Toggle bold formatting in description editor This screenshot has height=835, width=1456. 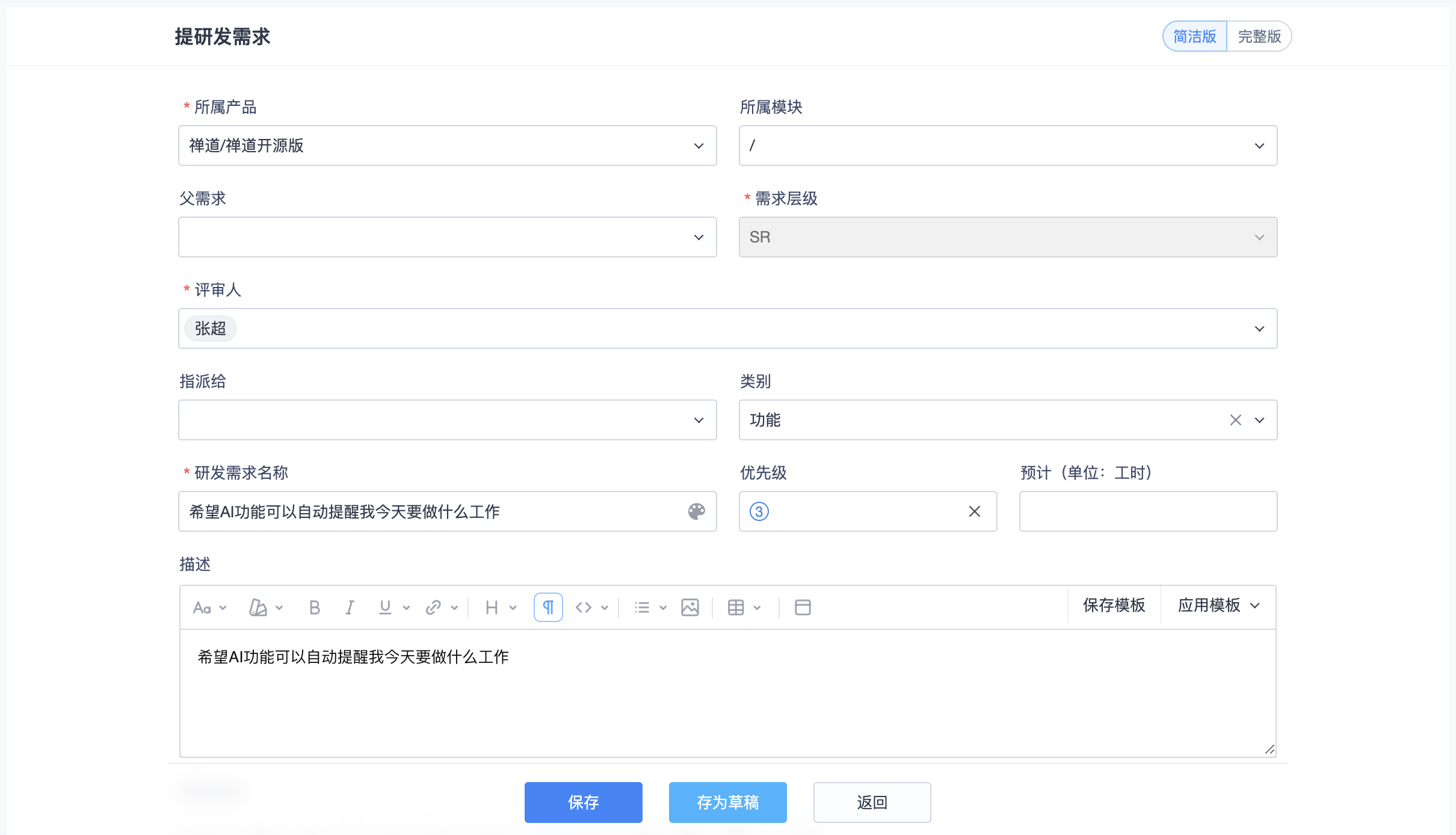click(x=314, y=608)
